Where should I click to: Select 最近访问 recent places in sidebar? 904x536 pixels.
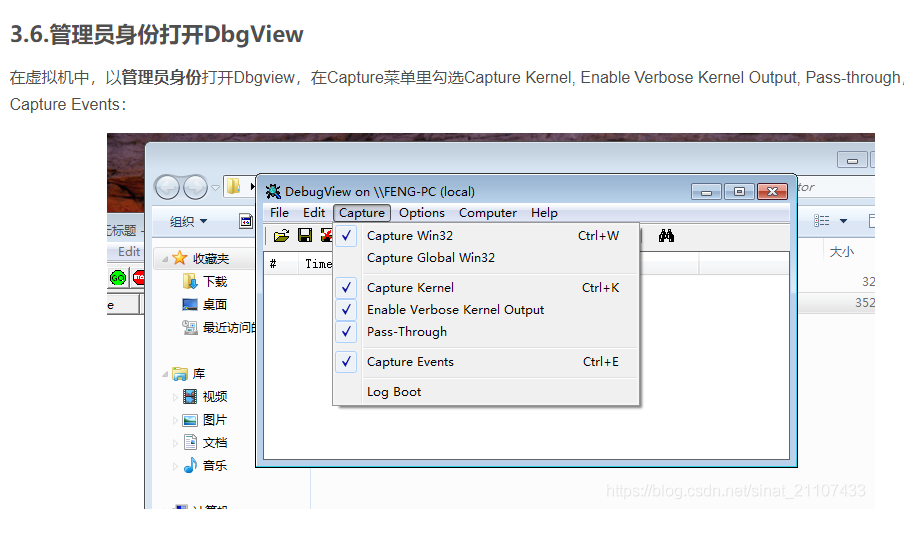229,327
